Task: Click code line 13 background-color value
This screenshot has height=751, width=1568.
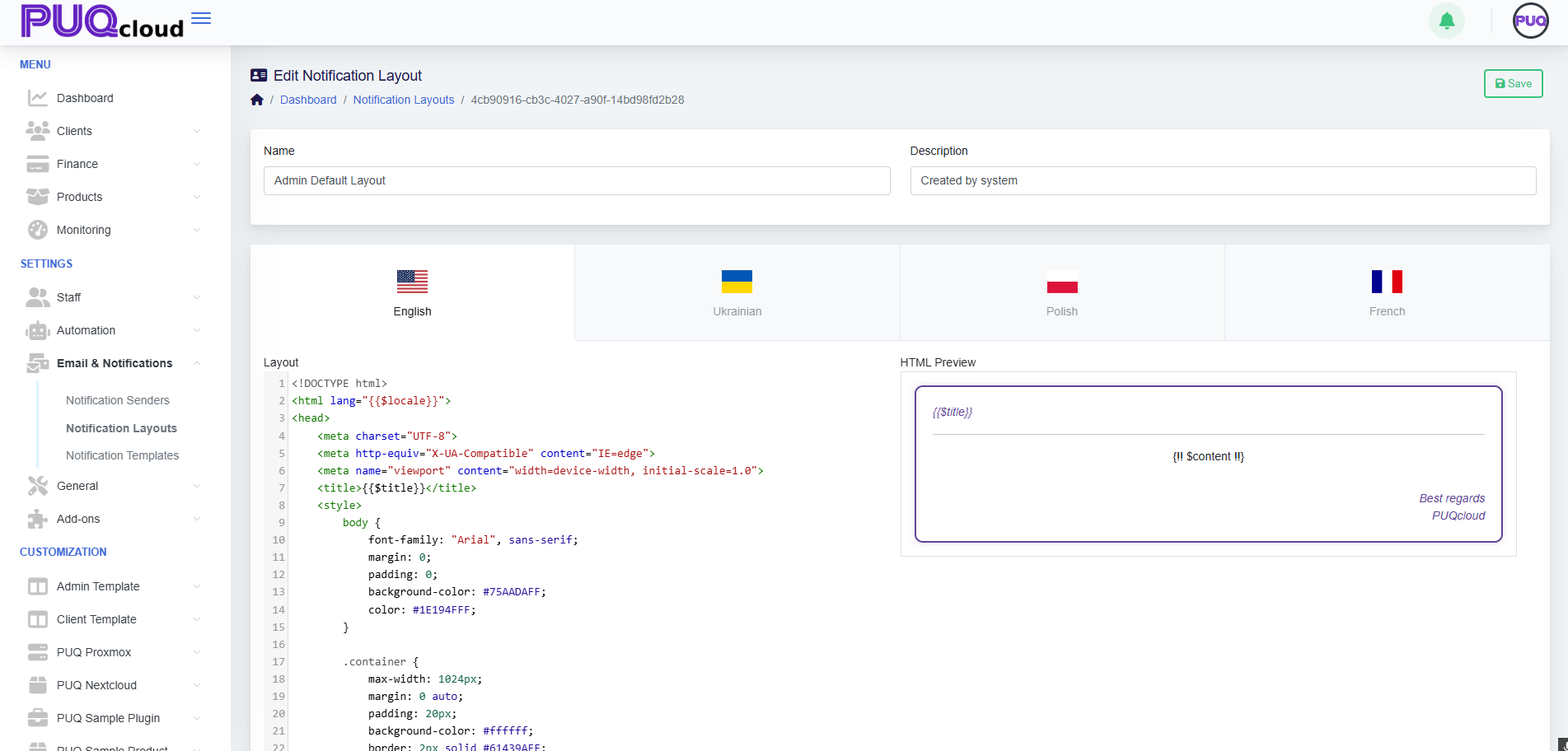Action: point(512,592)
